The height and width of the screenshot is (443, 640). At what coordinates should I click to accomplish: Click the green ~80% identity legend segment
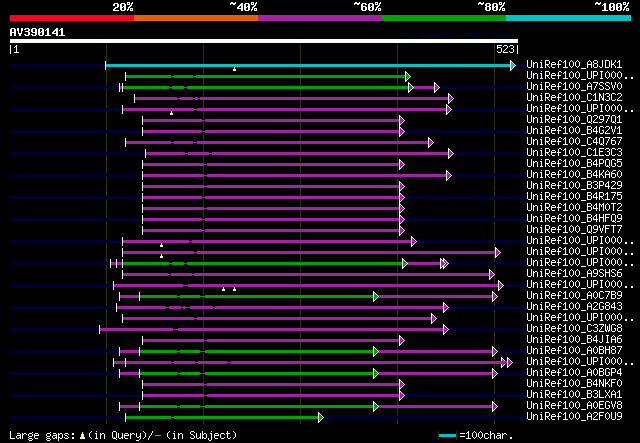444,18
